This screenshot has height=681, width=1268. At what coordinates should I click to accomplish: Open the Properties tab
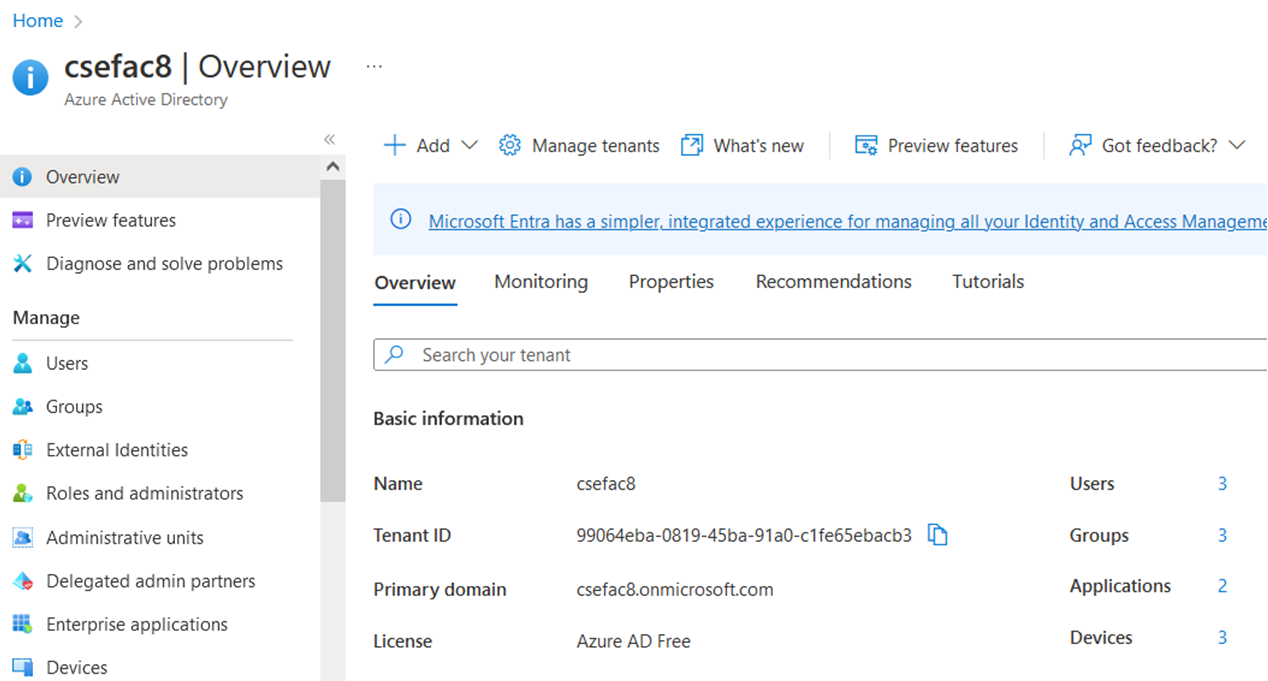671,281
